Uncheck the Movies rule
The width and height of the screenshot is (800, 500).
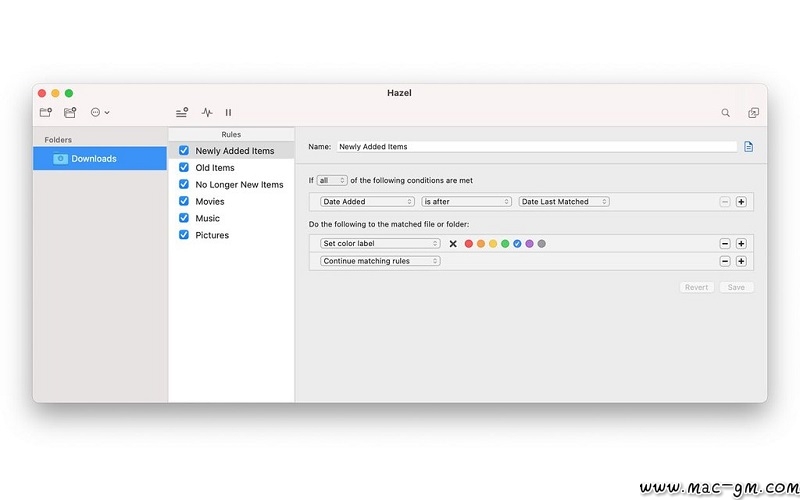coord(184,201)
